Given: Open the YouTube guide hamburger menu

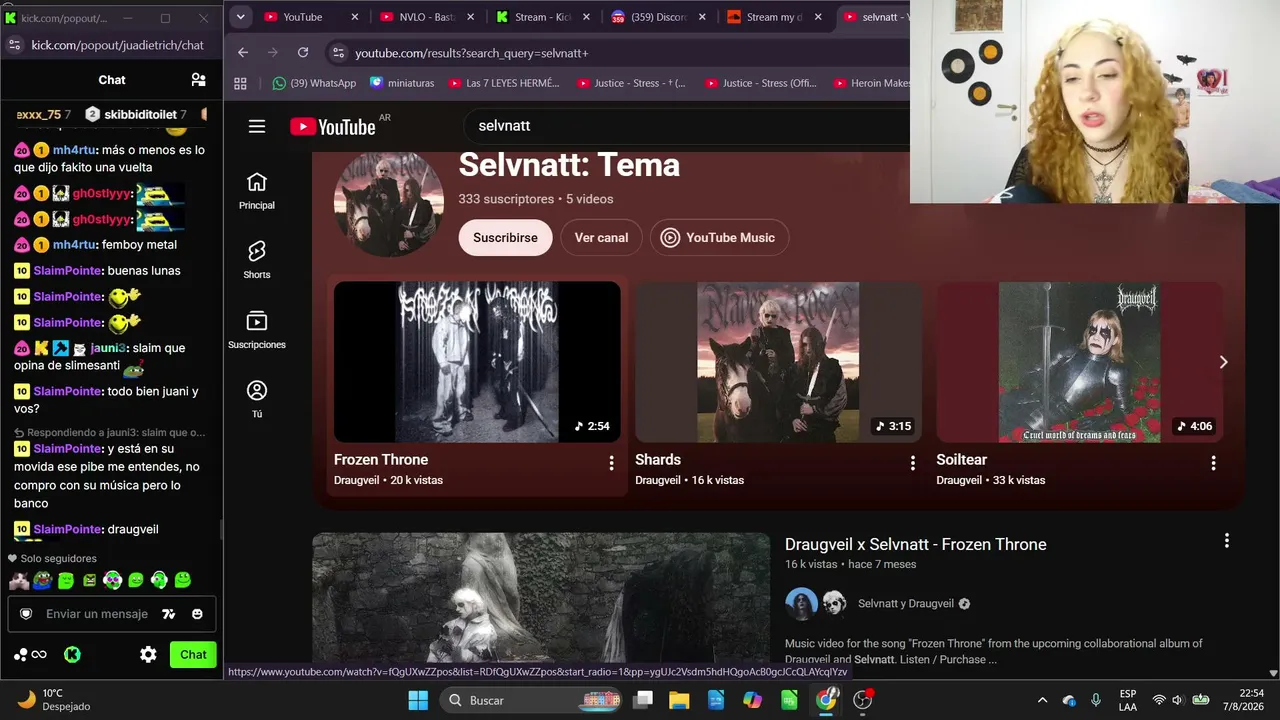Looking at the screenshot, I should 257,126.
